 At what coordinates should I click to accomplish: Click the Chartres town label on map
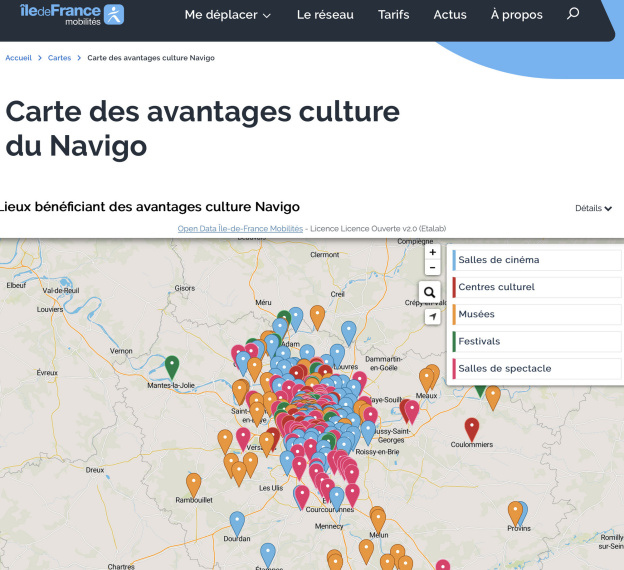pos(121,566)
